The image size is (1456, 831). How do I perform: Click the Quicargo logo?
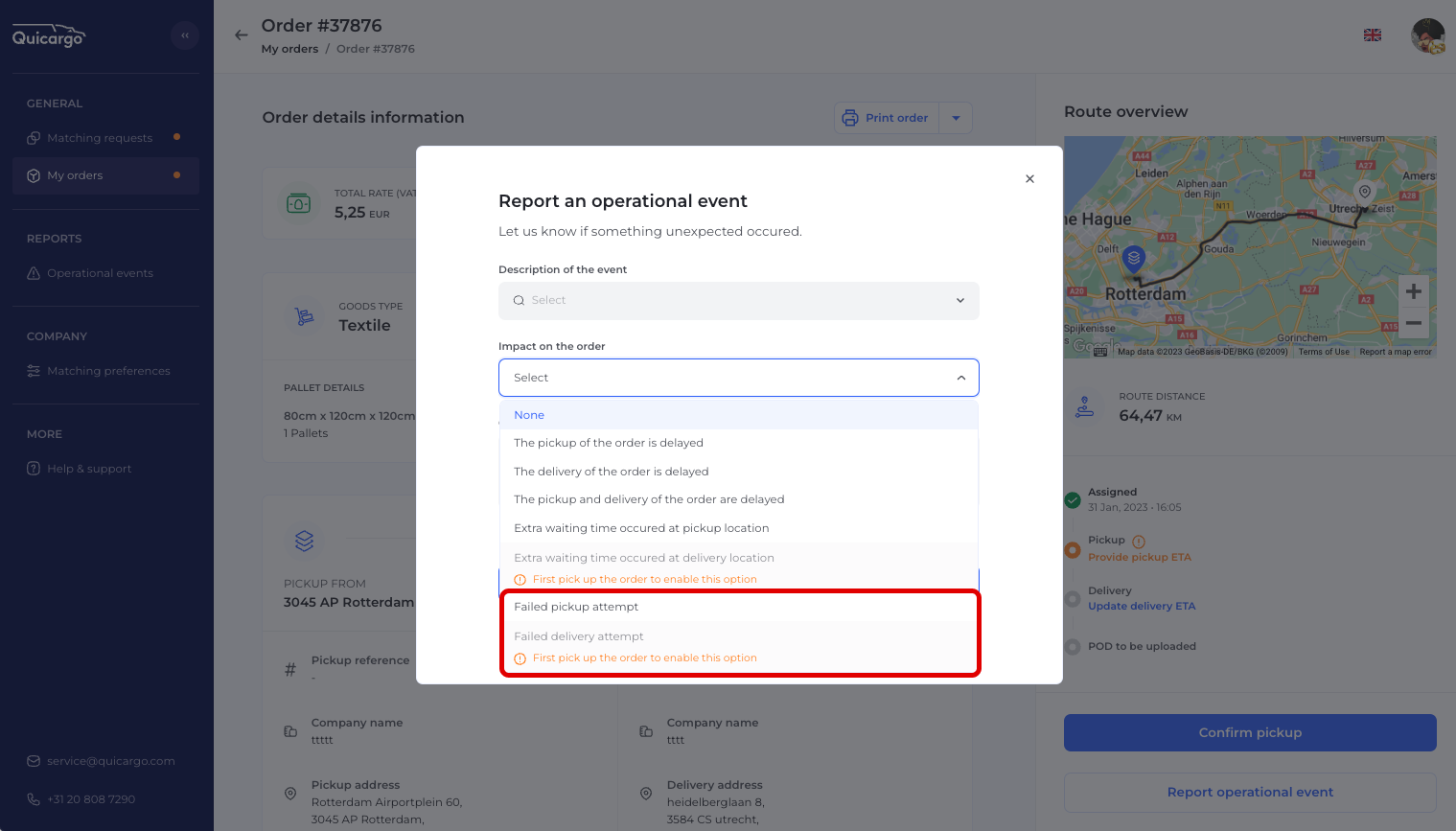49,36
